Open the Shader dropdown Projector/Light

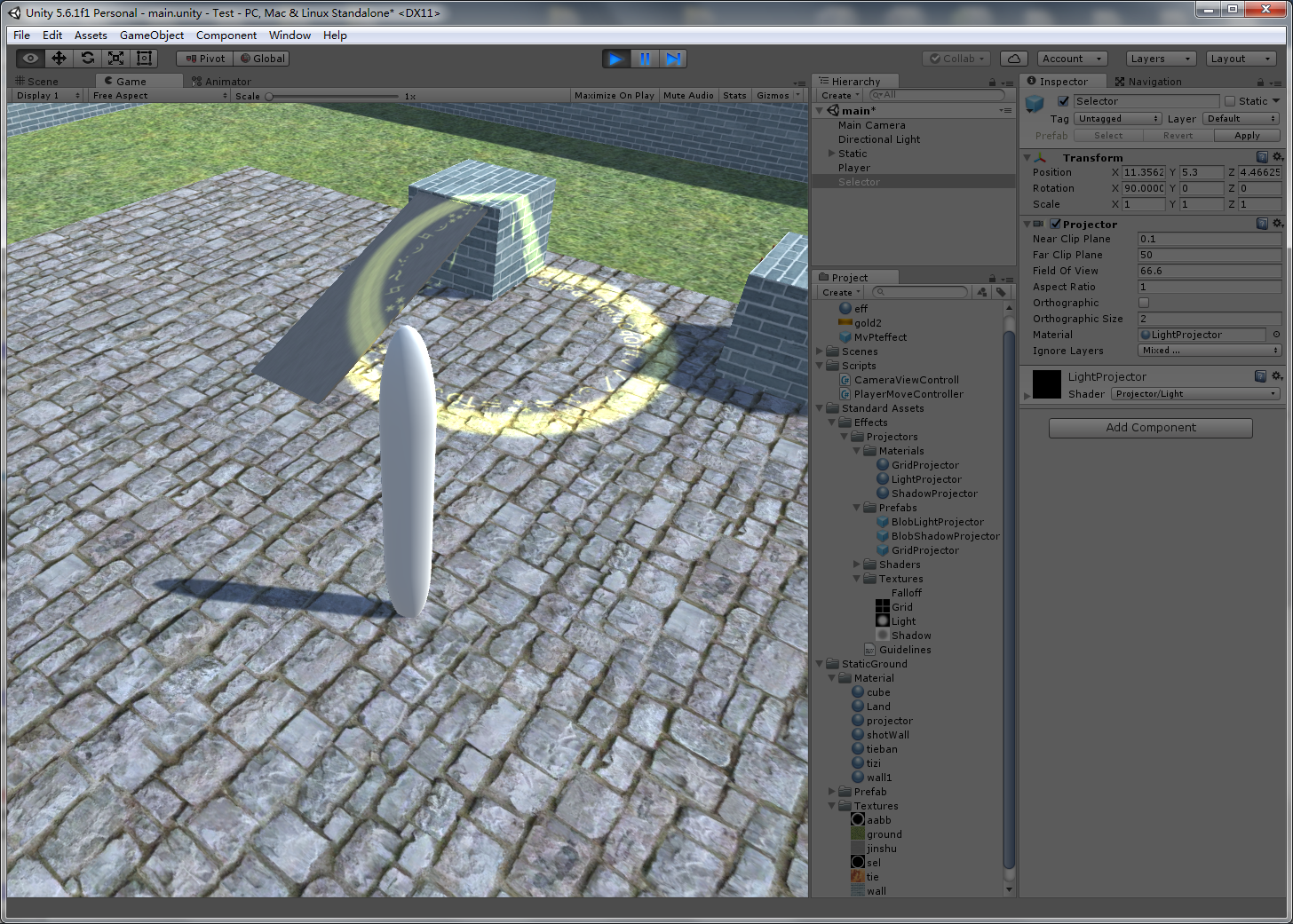click(1195, 394)
